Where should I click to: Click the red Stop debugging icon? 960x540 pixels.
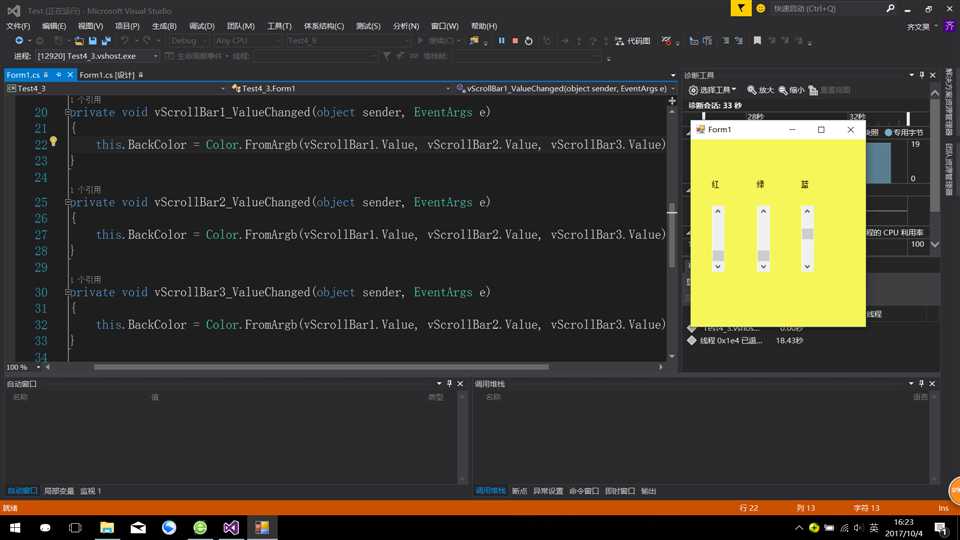(515, 40)
